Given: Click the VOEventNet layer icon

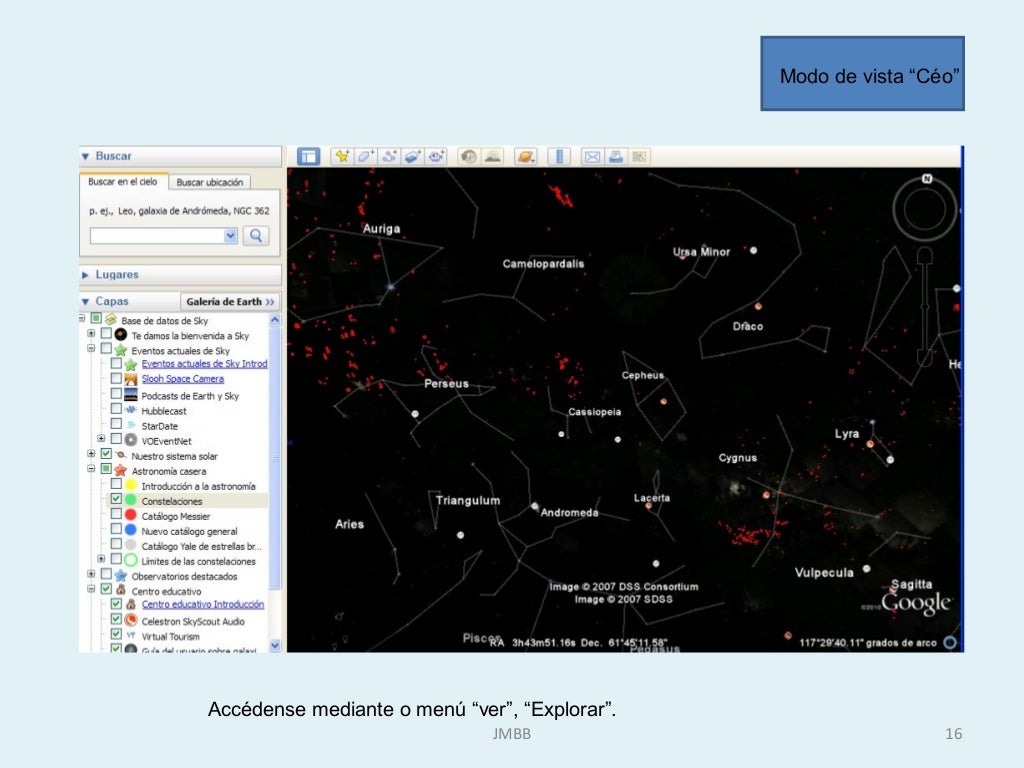Looking at the screenshot, I should point(131,440).
